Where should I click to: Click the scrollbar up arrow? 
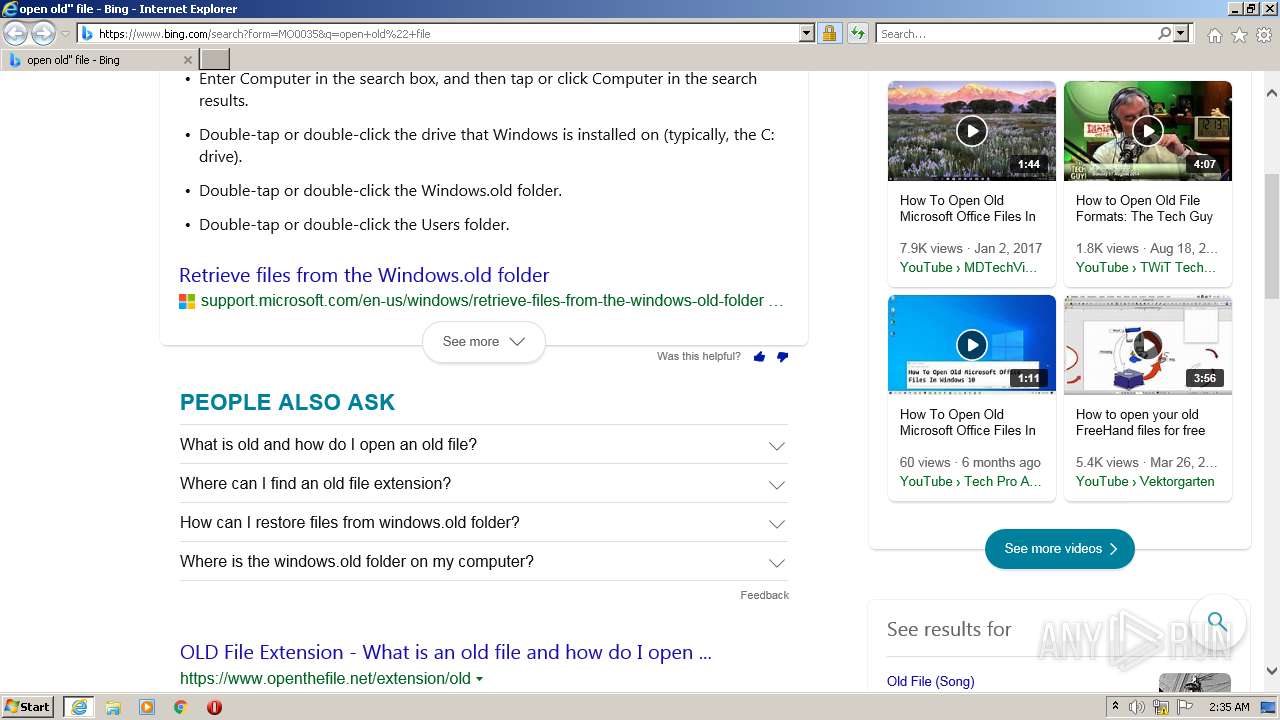1272,92
